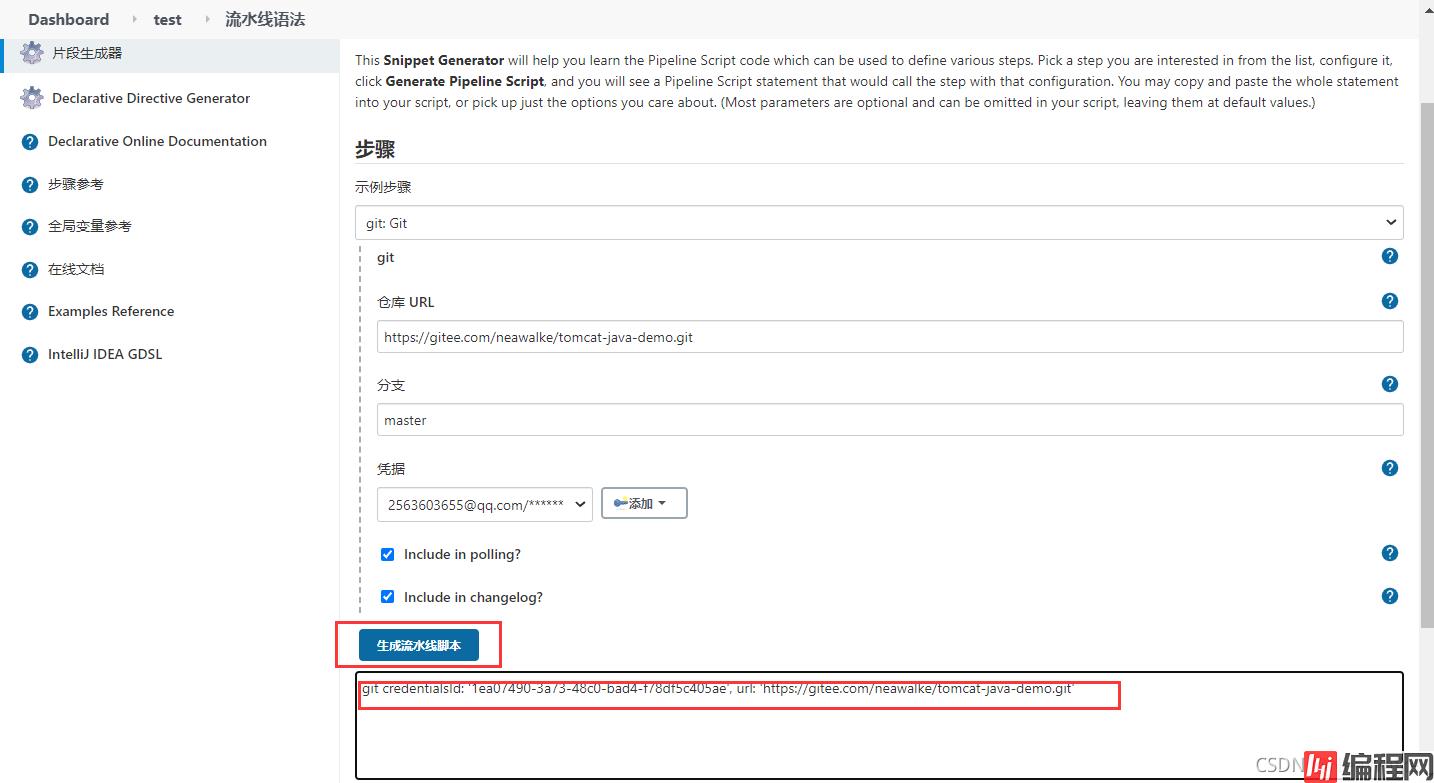Open the credentials dropdown 2563603655@qq.com
The height and width of the screenshot is (783, 1434).
485,504
